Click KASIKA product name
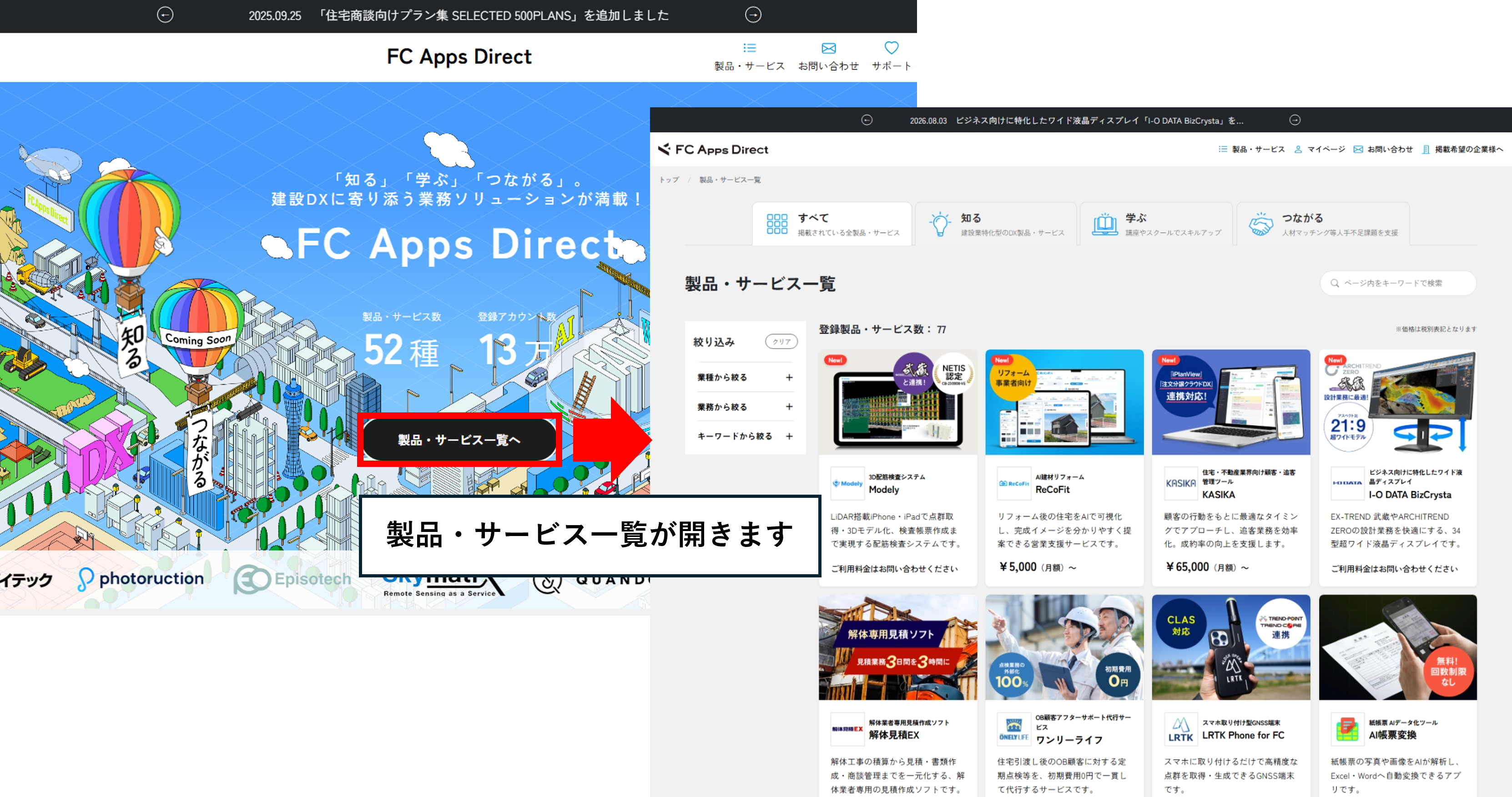The width and height of the screenshot is (1512, 797). (1219, 495)
